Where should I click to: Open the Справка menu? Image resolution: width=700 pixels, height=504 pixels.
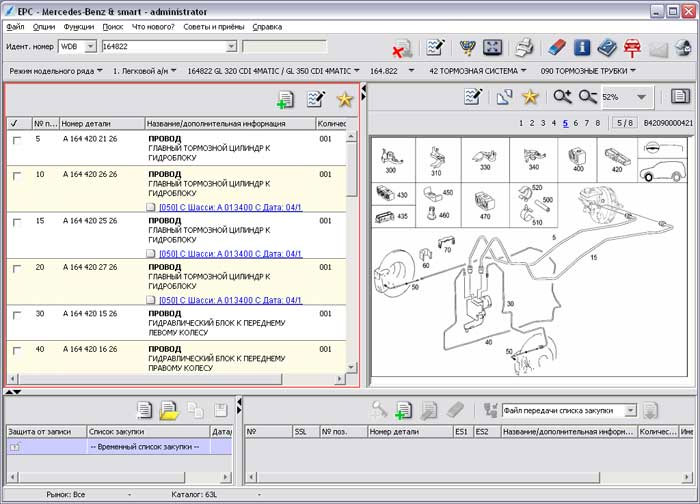pos(267,27)
